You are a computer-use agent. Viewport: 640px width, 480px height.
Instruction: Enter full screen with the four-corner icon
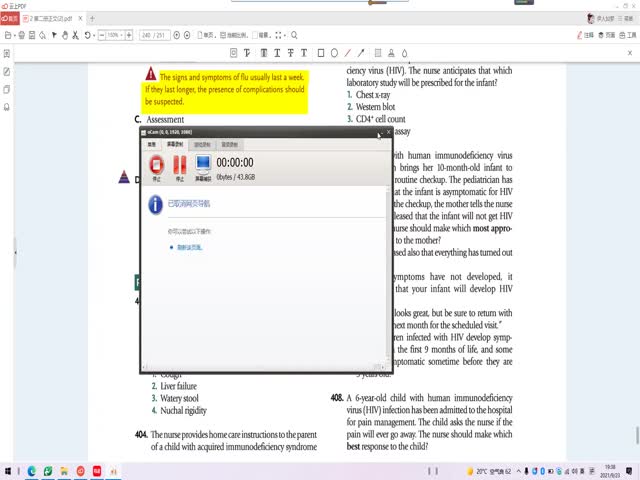point(278,36)
